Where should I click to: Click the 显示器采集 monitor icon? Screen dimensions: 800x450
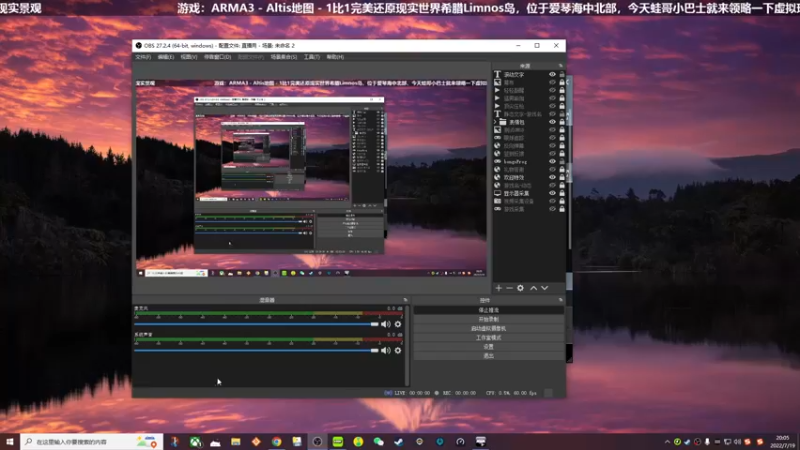(x=497, y=193)
